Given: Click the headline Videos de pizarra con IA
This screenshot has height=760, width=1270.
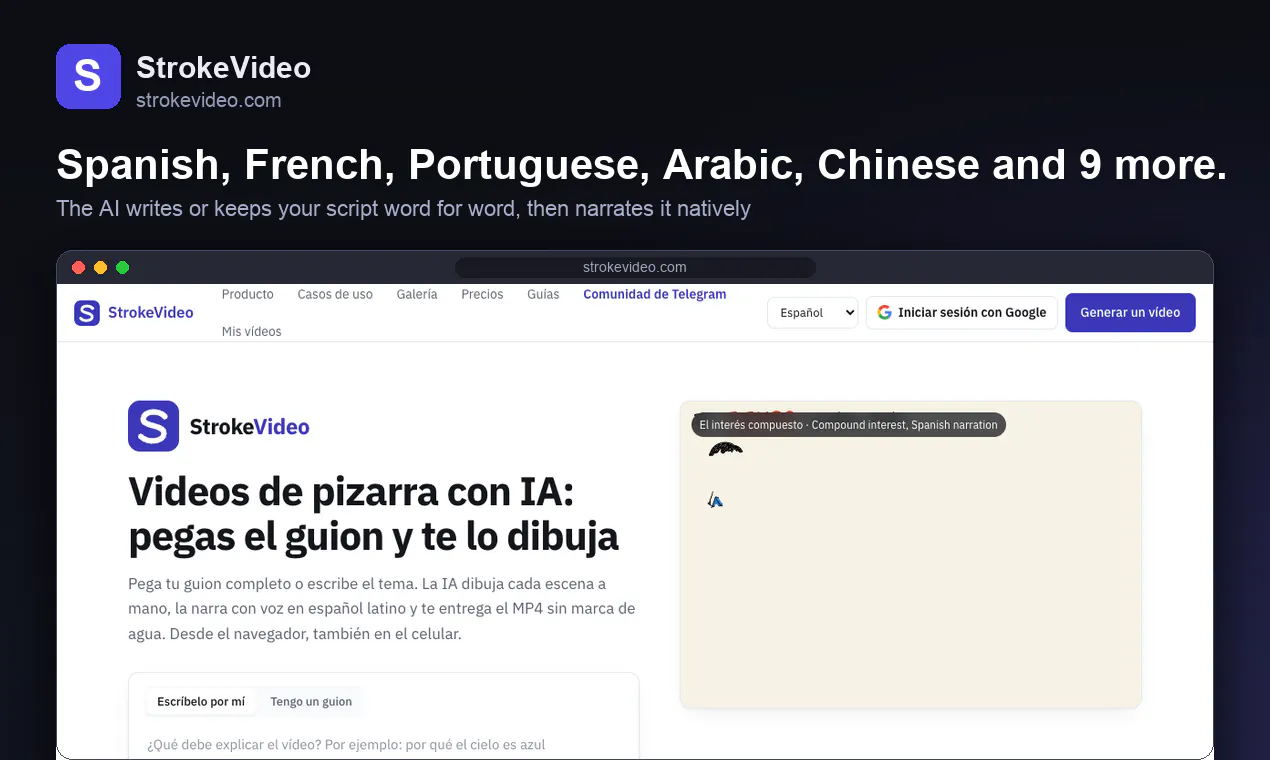Looking at the screenshot, I should [x=374, y=514].
